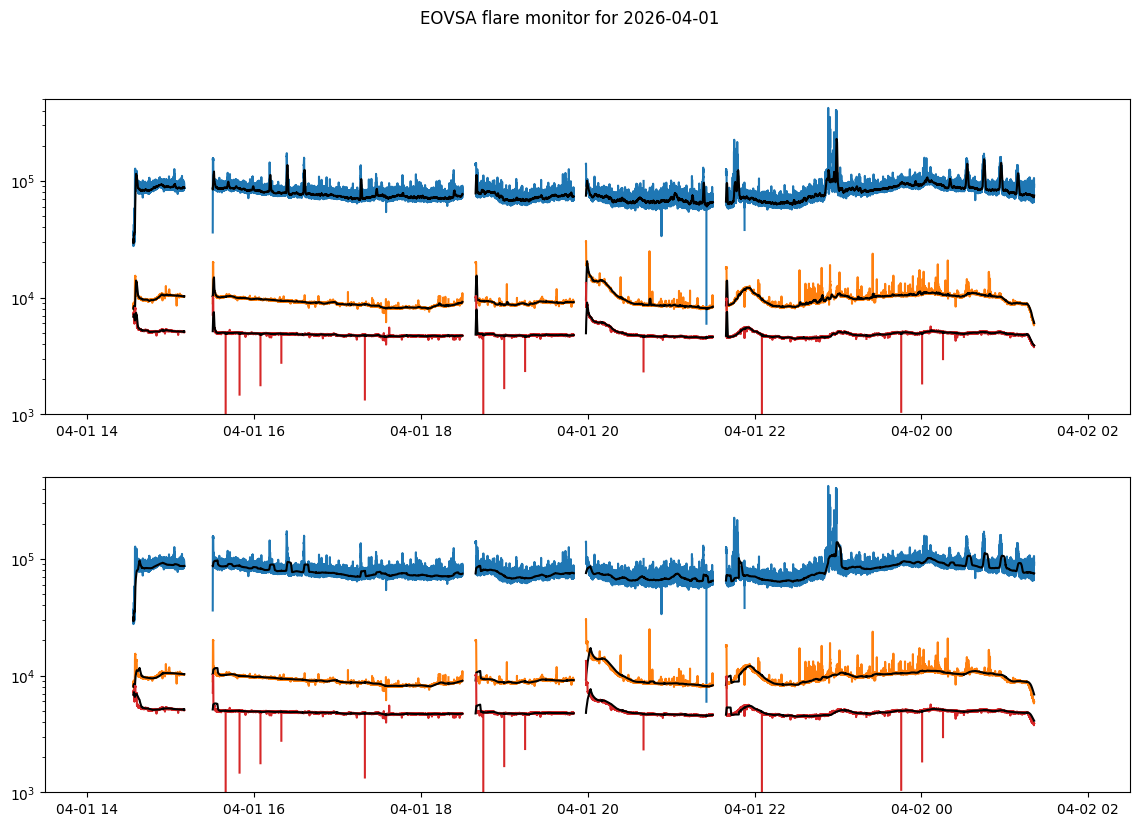The image size is (1143, 826).
Task: Select the bottom plot's 04-02 02 tick label
Action: [x=1088, y=809]
